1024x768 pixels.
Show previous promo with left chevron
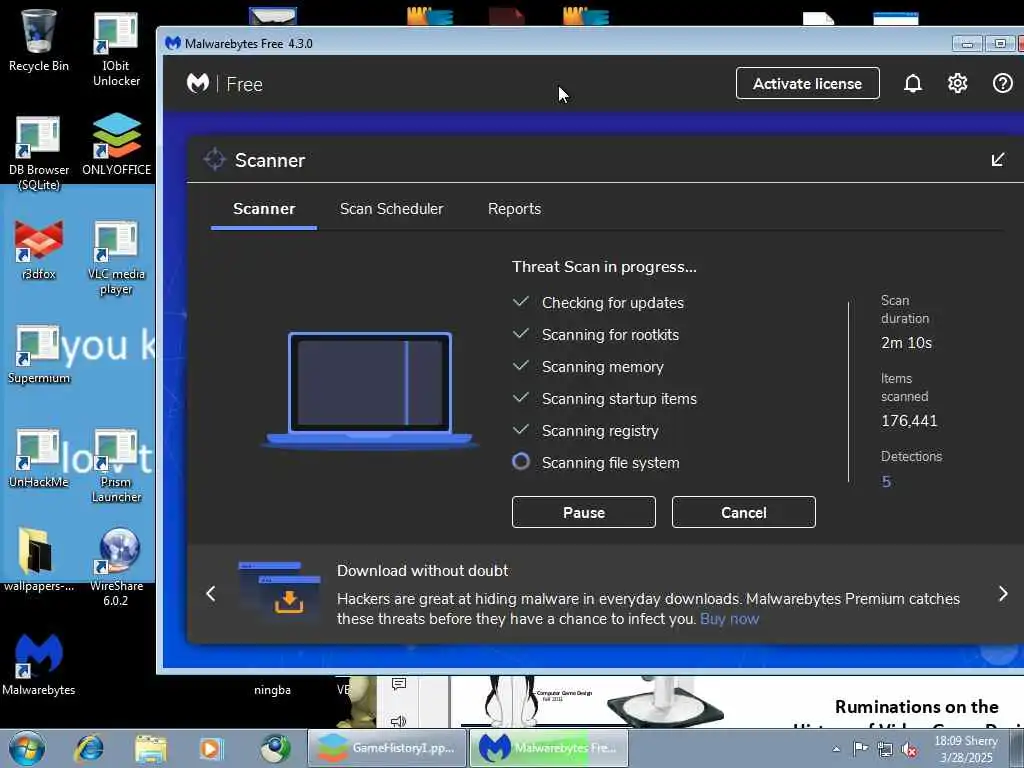(210, 594)
